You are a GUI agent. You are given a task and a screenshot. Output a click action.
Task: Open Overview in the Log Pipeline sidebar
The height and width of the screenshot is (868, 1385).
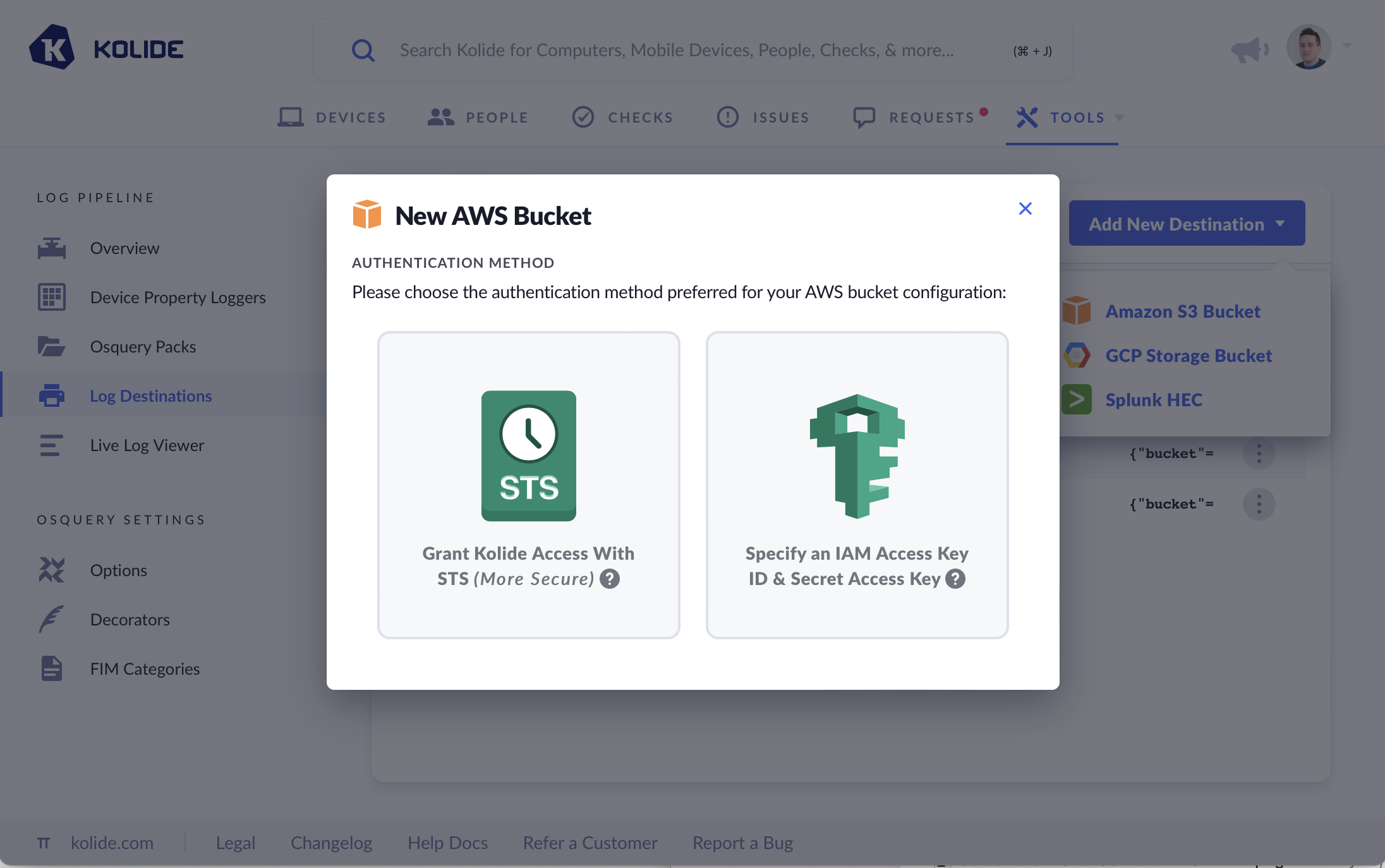click(124, 248)
